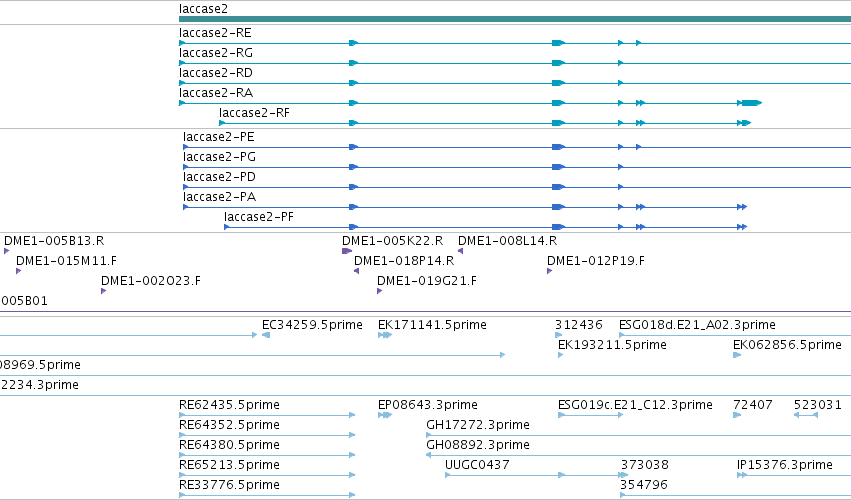Image resolution: width=851 pixels, height=500 pixels.
Task: Select EST EK062856.5prime
Action: point(787,345)
